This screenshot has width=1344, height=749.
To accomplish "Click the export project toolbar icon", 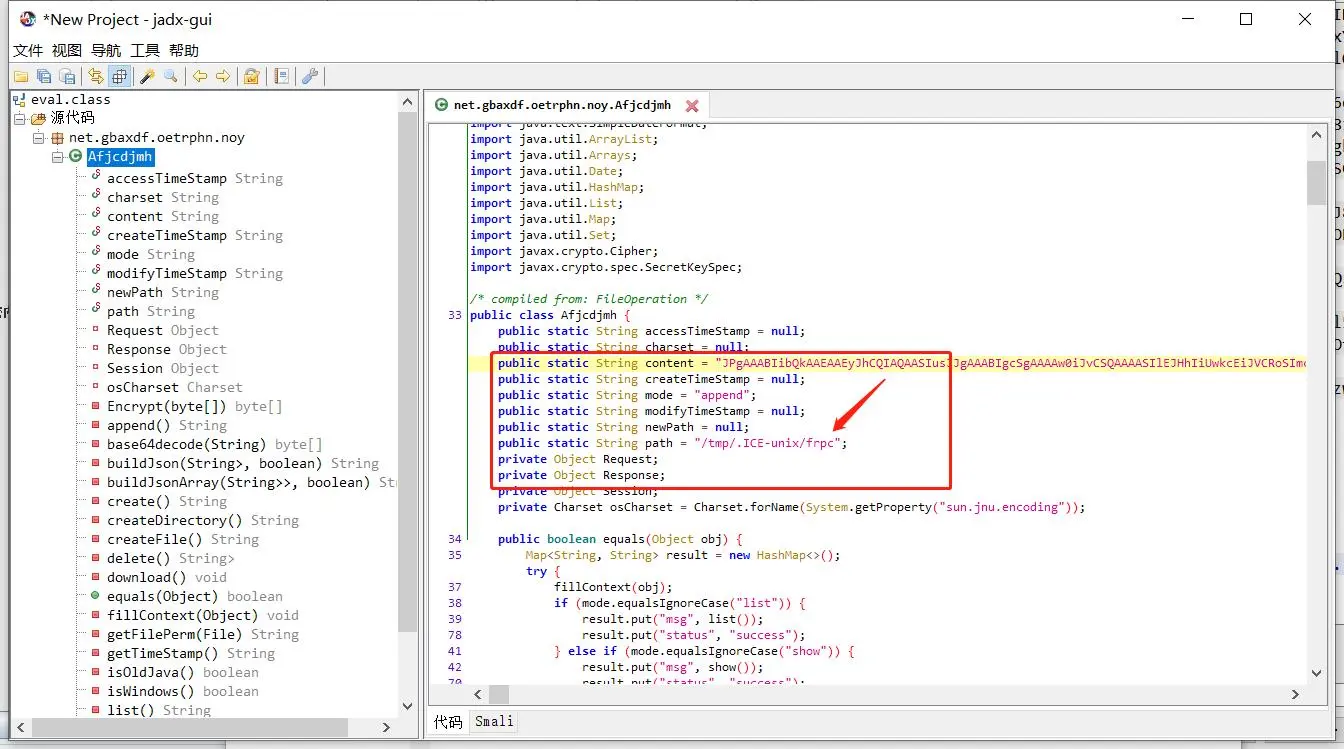I will 67,76.
